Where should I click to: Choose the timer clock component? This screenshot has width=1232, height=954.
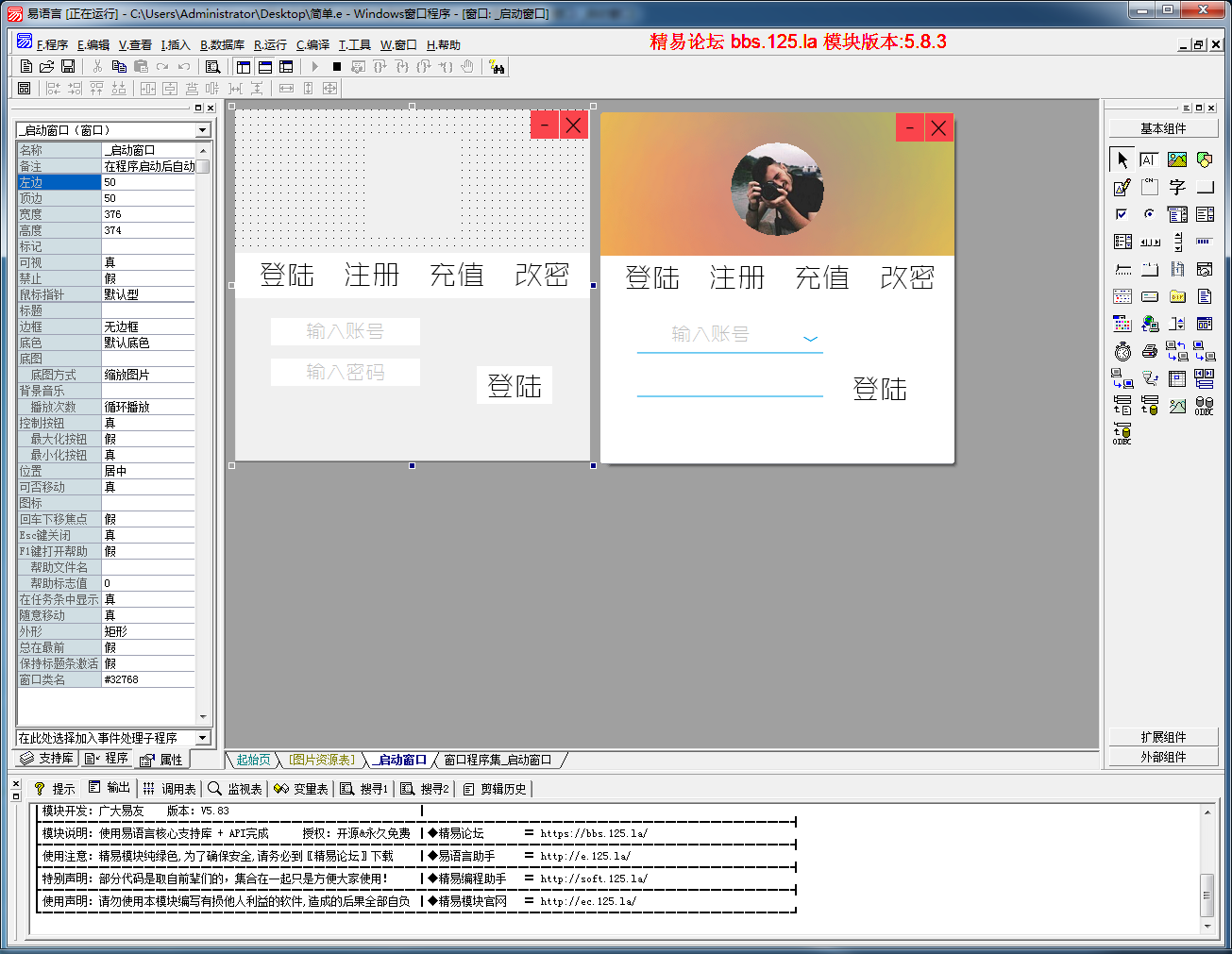(x=1122, y=352)
